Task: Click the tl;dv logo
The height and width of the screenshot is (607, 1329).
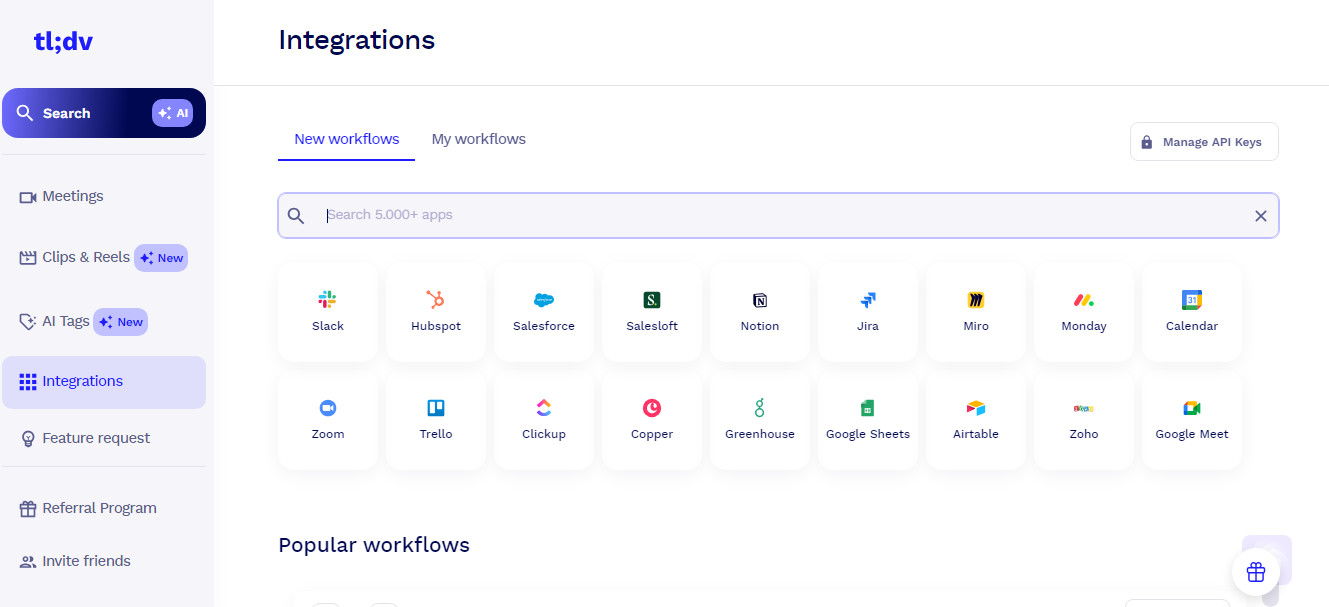Action: tap(63, 41)
